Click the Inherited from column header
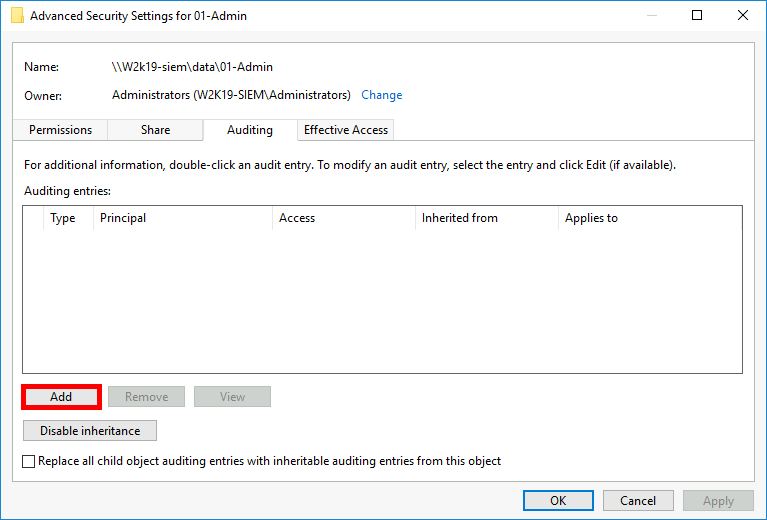767x520 pixels. coord(487,218)
